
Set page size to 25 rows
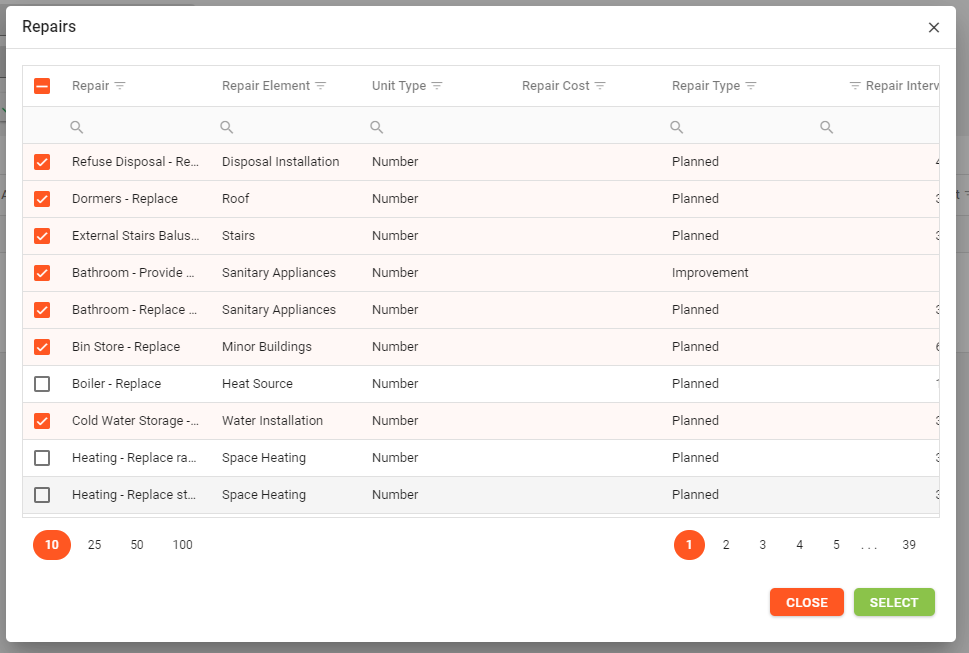click(95, 545)
